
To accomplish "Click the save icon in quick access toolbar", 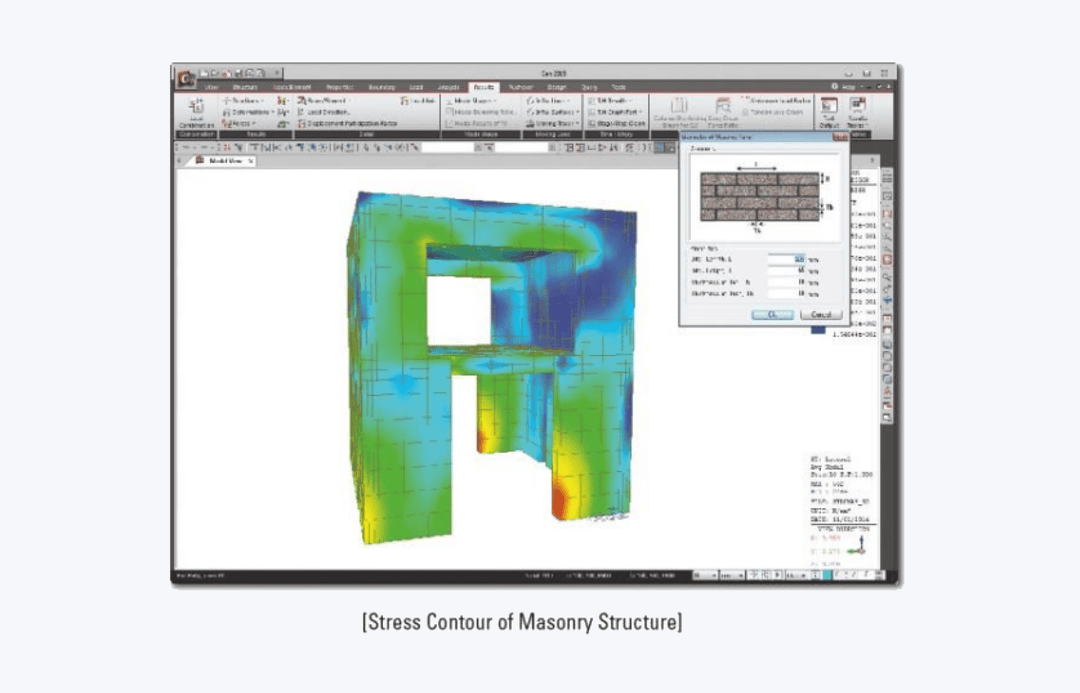I will pyautogui.click(x=237, y=72).
